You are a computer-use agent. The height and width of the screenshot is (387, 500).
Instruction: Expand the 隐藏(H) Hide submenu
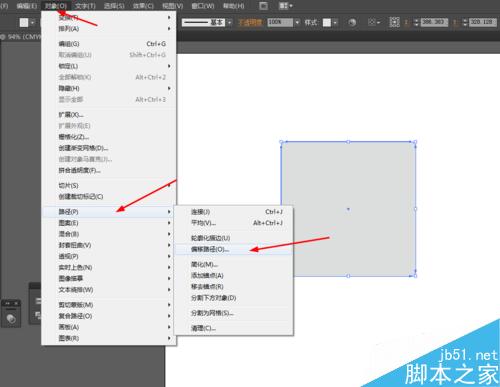pos(109,88)
